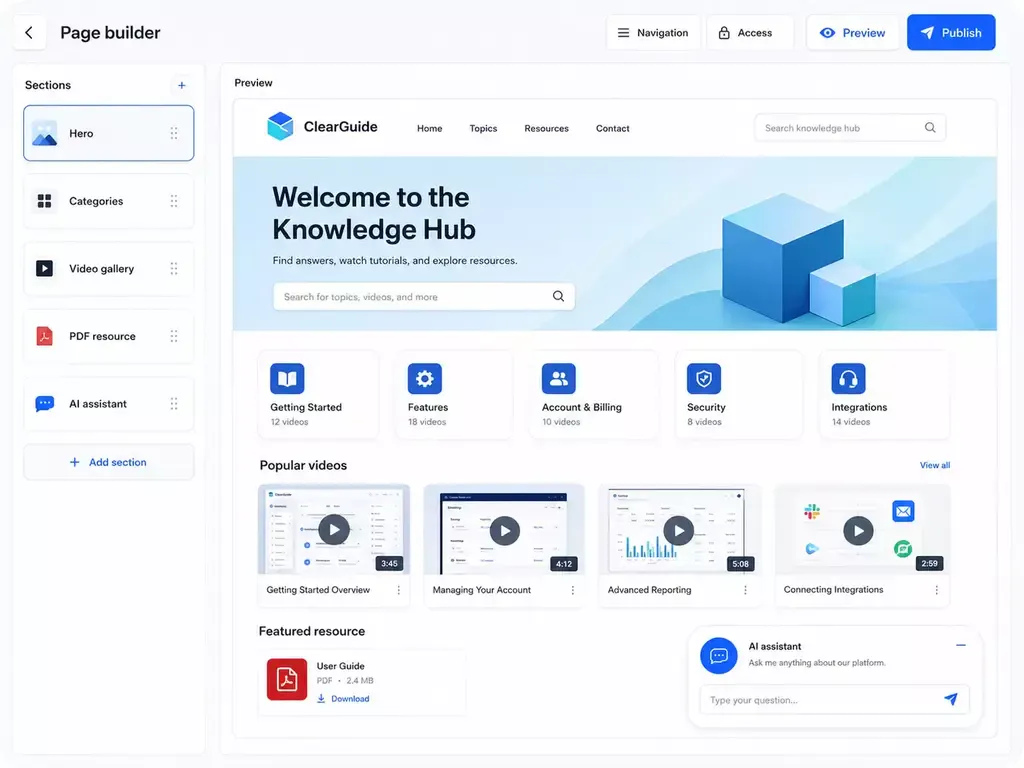Go back using the left arrow button
The width and height of the screenshot is (1024, 768).
(29, 33)
